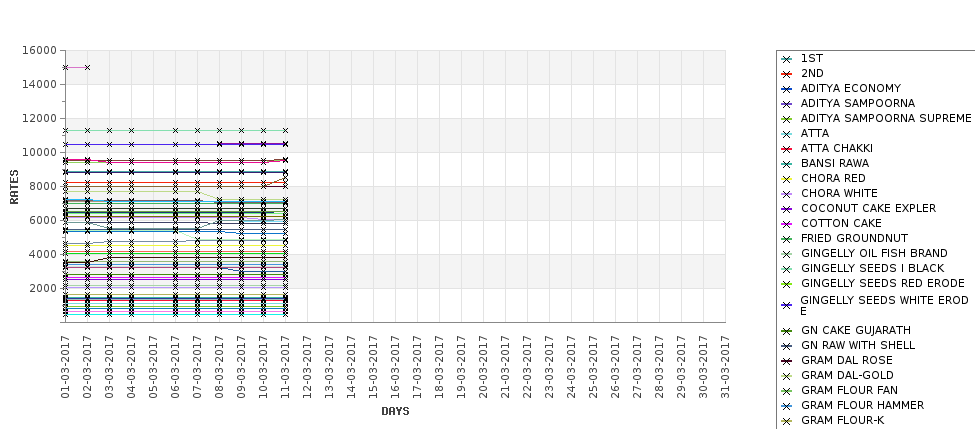Click the 01-03-2017 x-axis date label
Viewport: 975px width, 429px height.
tap(65, 366)
